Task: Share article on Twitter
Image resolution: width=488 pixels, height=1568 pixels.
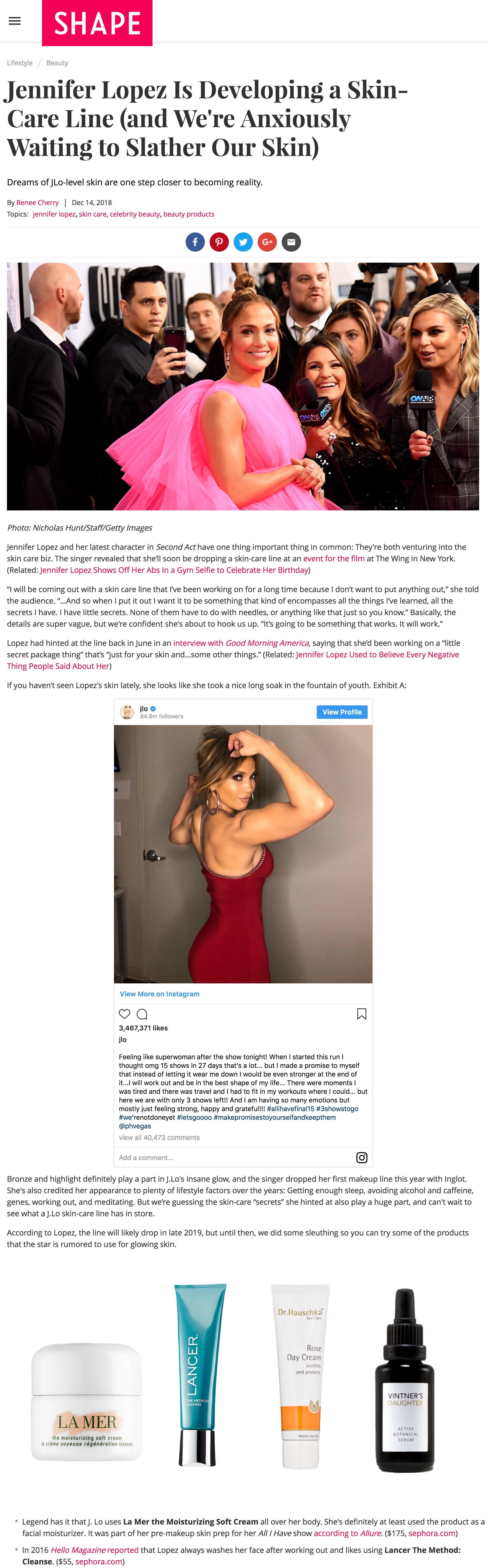Action: pyautogui.click(x=243, y=242)
